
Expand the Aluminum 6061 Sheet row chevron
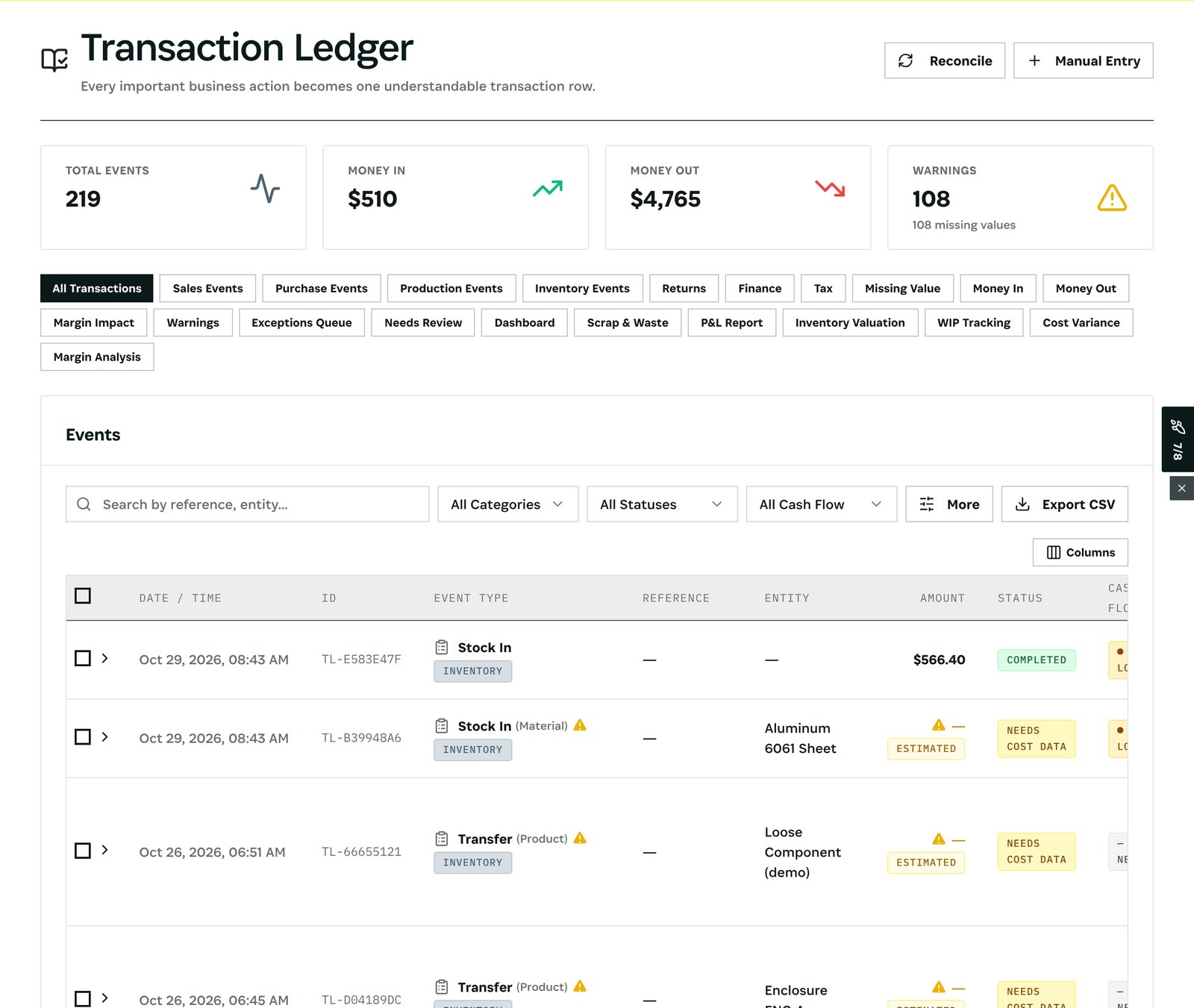[105, 737]
